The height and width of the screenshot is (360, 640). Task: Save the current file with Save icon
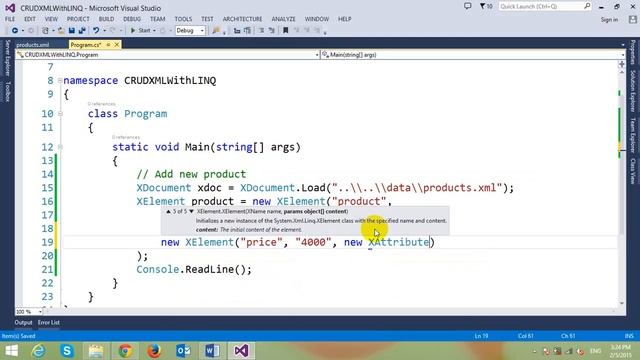coord(72,31)
